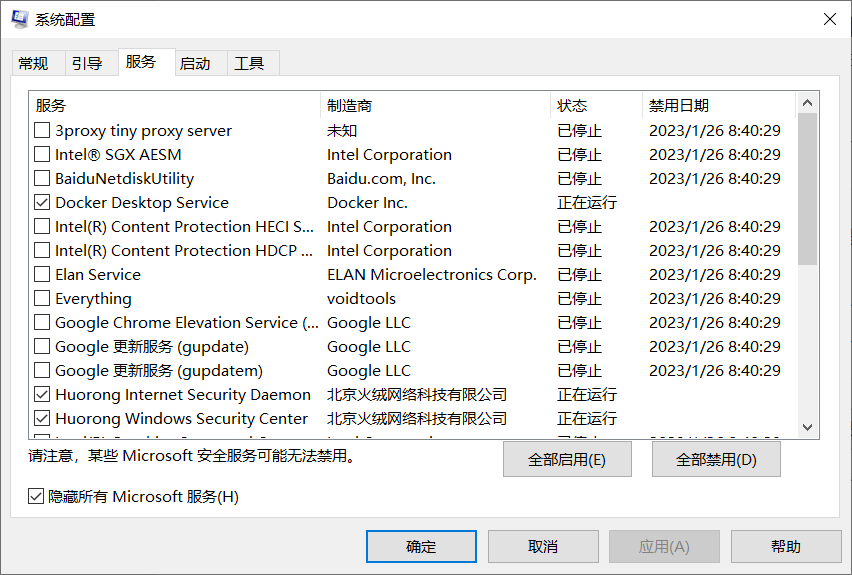
Task: Cancel with the 取消 button
Action: (543, 546)
